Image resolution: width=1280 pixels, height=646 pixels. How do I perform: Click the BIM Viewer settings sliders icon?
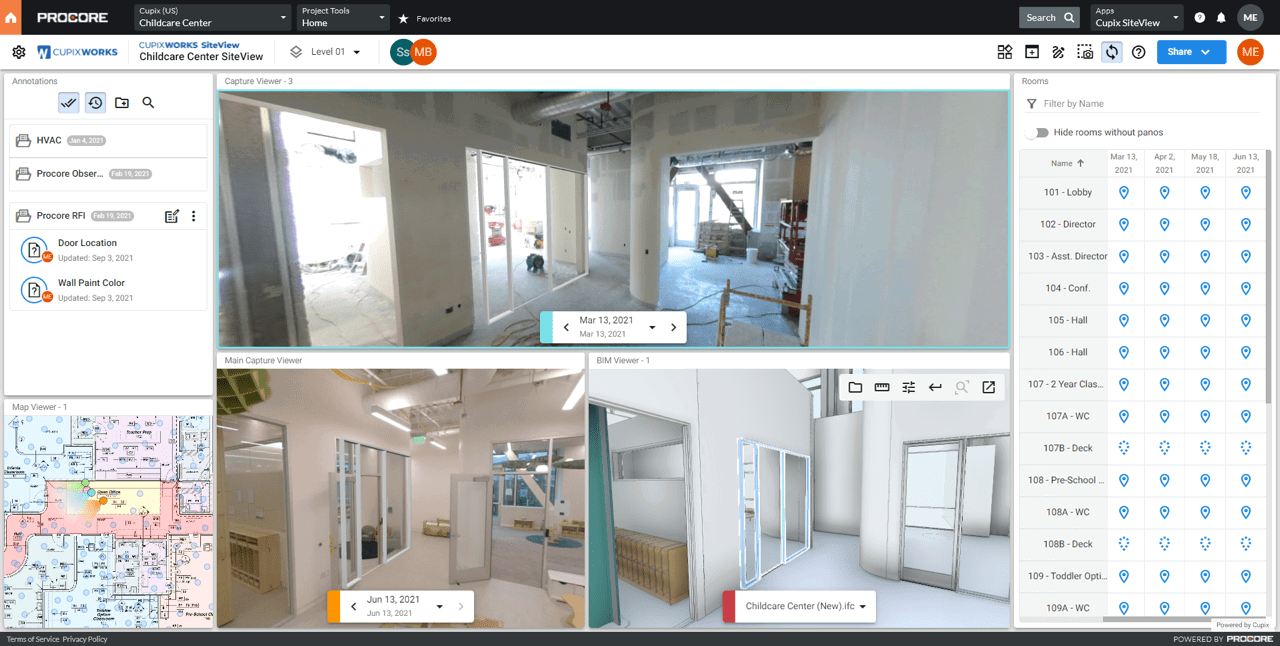908,387
